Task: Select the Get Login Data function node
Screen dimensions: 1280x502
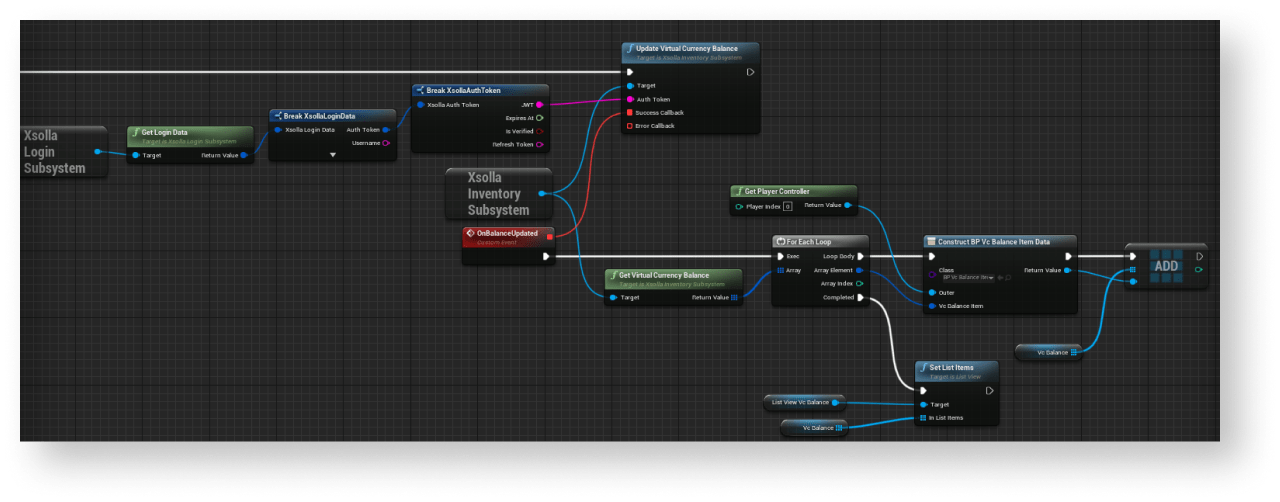Action: 190,133
